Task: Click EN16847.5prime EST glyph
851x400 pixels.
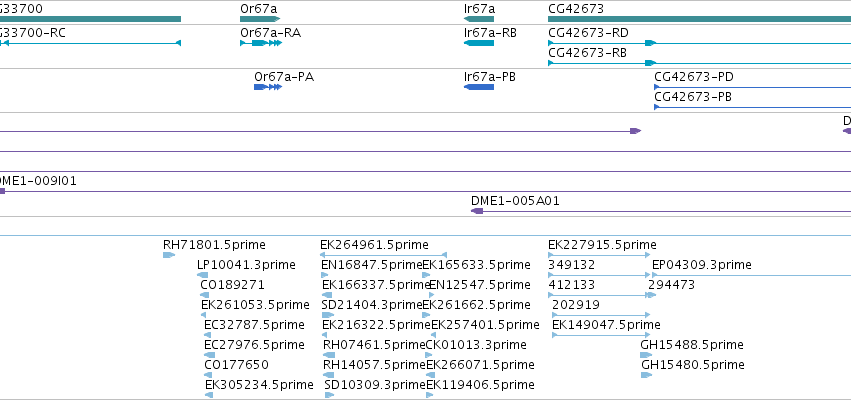Action: pyautogui.click(x=325, y=275)
